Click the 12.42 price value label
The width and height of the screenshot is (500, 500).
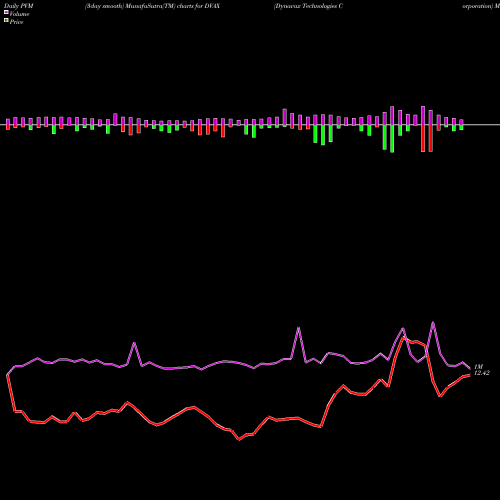(482, 373)
